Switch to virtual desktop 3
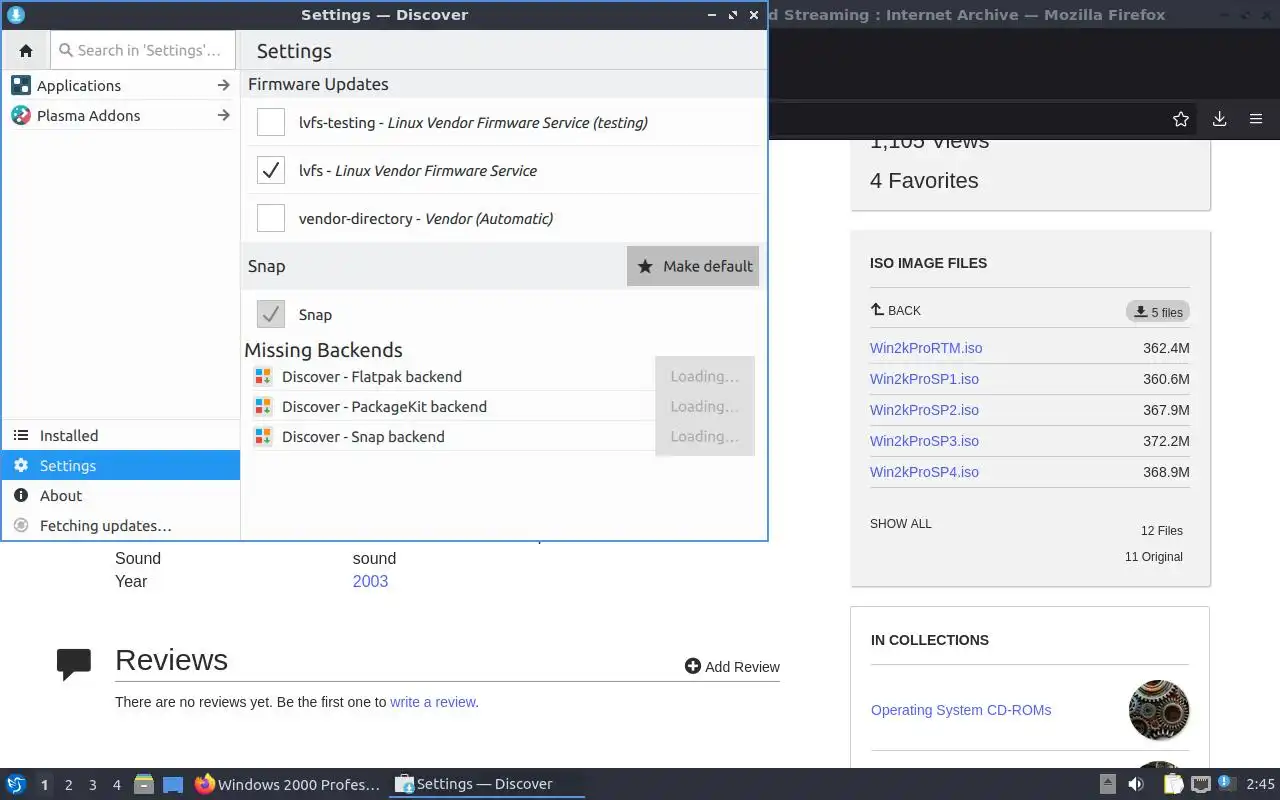The image size is (1280, 800). point(92,785)
